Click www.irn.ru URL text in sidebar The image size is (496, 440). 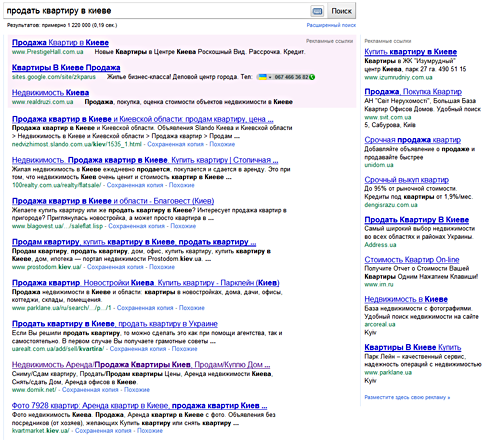click(379, 284)
